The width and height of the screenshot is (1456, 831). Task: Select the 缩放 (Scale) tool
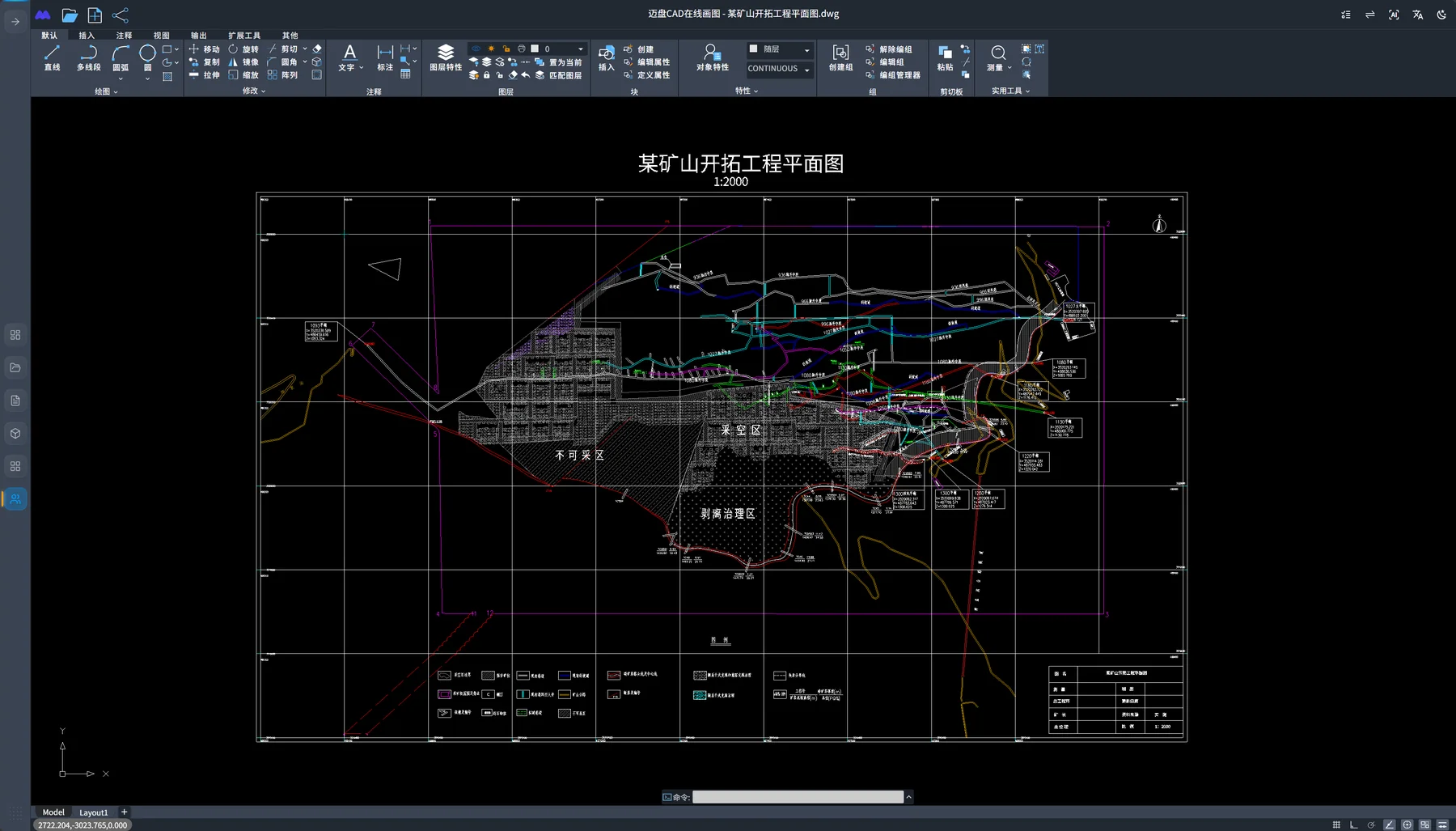[243, 75]
